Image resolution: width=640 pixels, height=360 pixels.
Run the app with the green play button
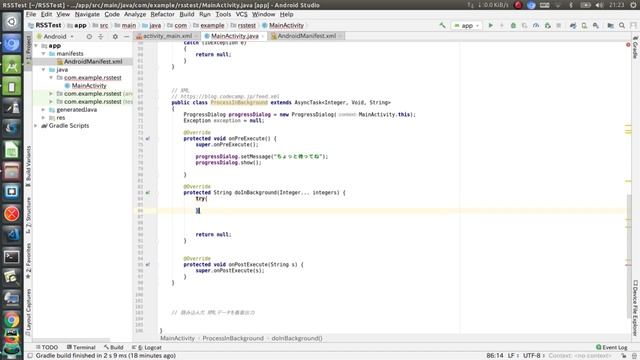click(491, 25)
